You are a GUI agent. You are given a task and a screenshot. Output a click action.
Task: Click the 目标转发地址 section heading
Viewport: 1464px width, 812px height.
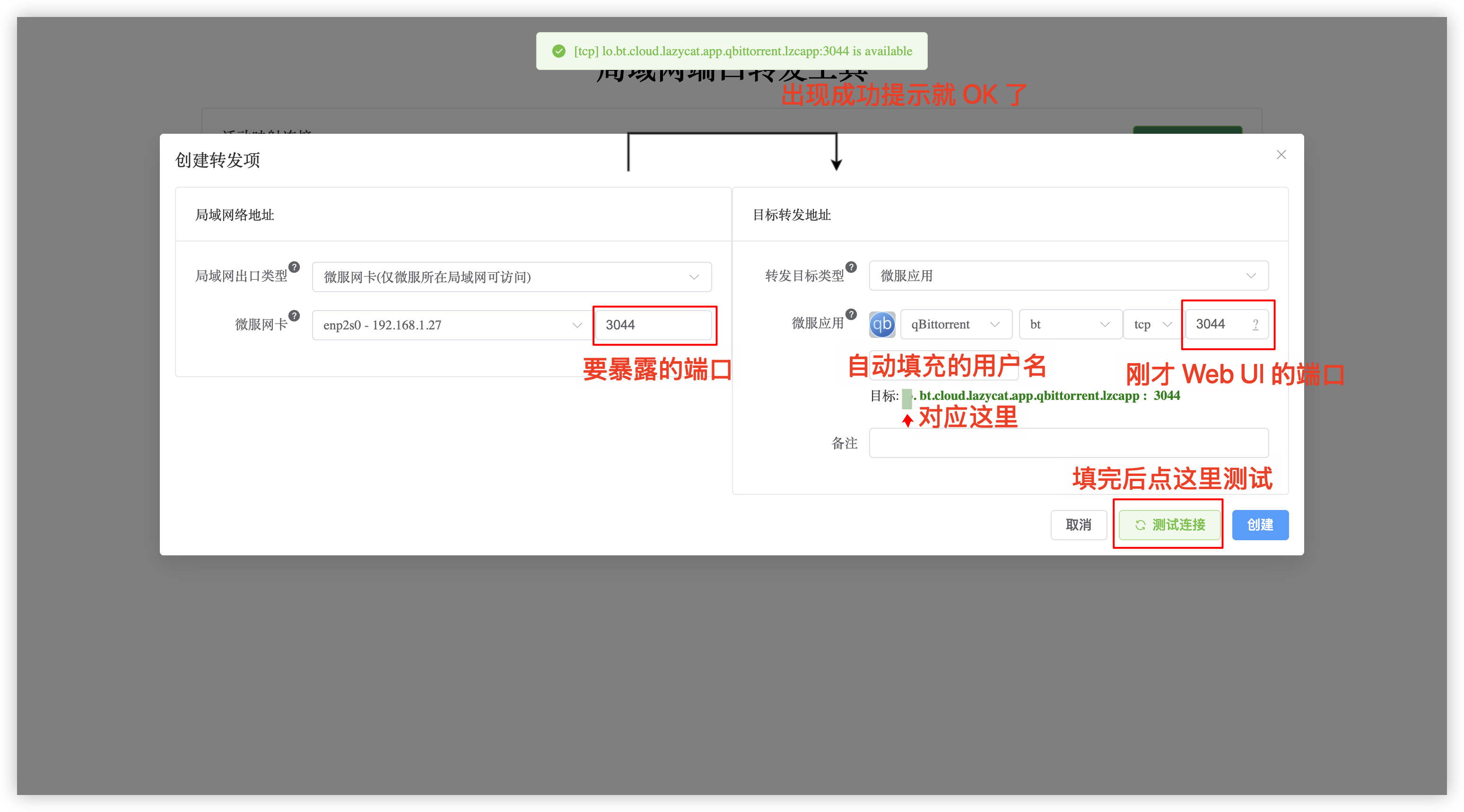click(792, 215)
